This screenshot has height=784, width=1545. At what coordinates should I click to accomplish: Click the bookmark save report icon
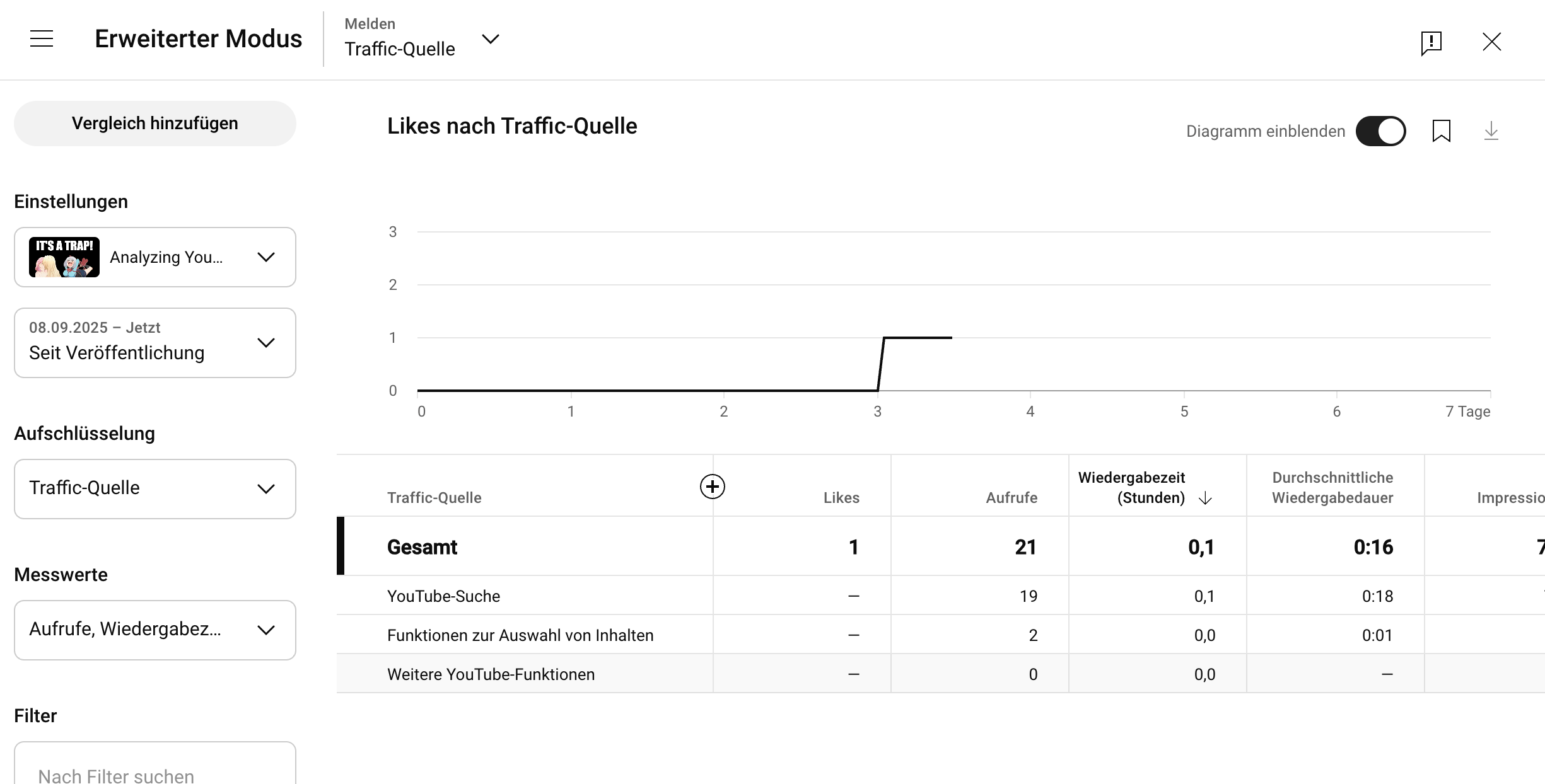coord(1442,131)
